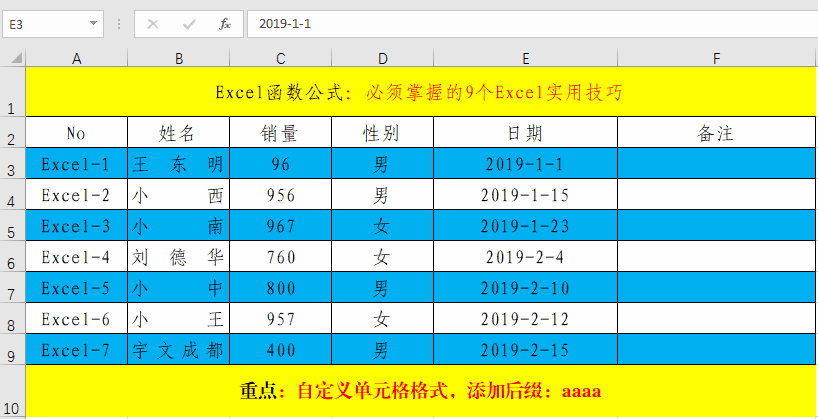This screenshot has height=419, width=818.
Task: Select name cell 小中
Action: (x=178, y=287)
